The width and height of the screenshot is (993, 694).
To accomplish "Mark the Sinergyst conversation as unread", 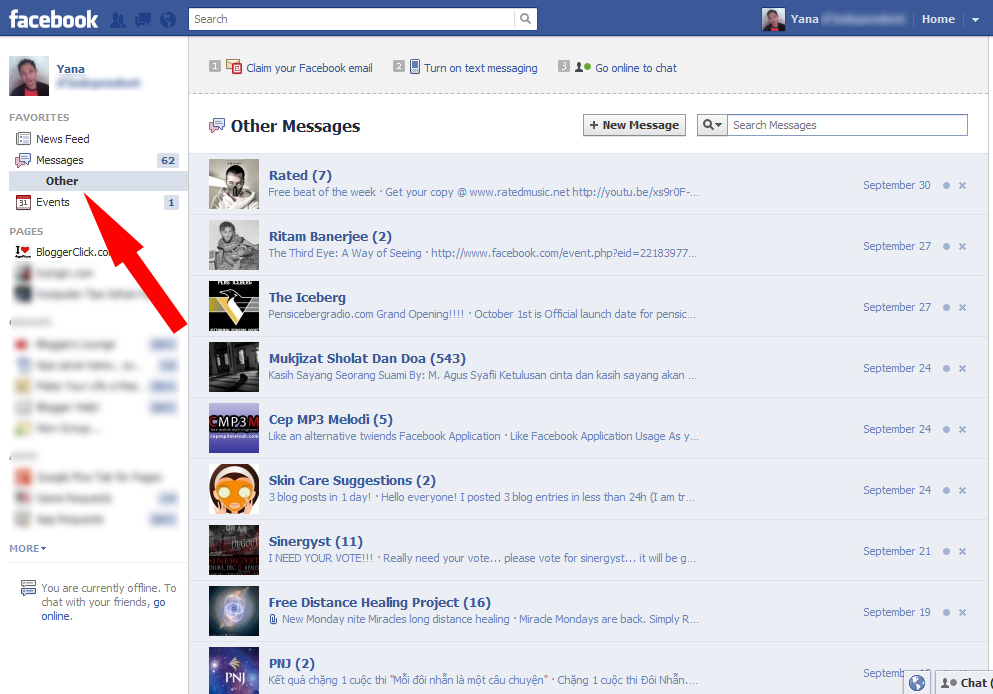I will [x=946, y=551].
